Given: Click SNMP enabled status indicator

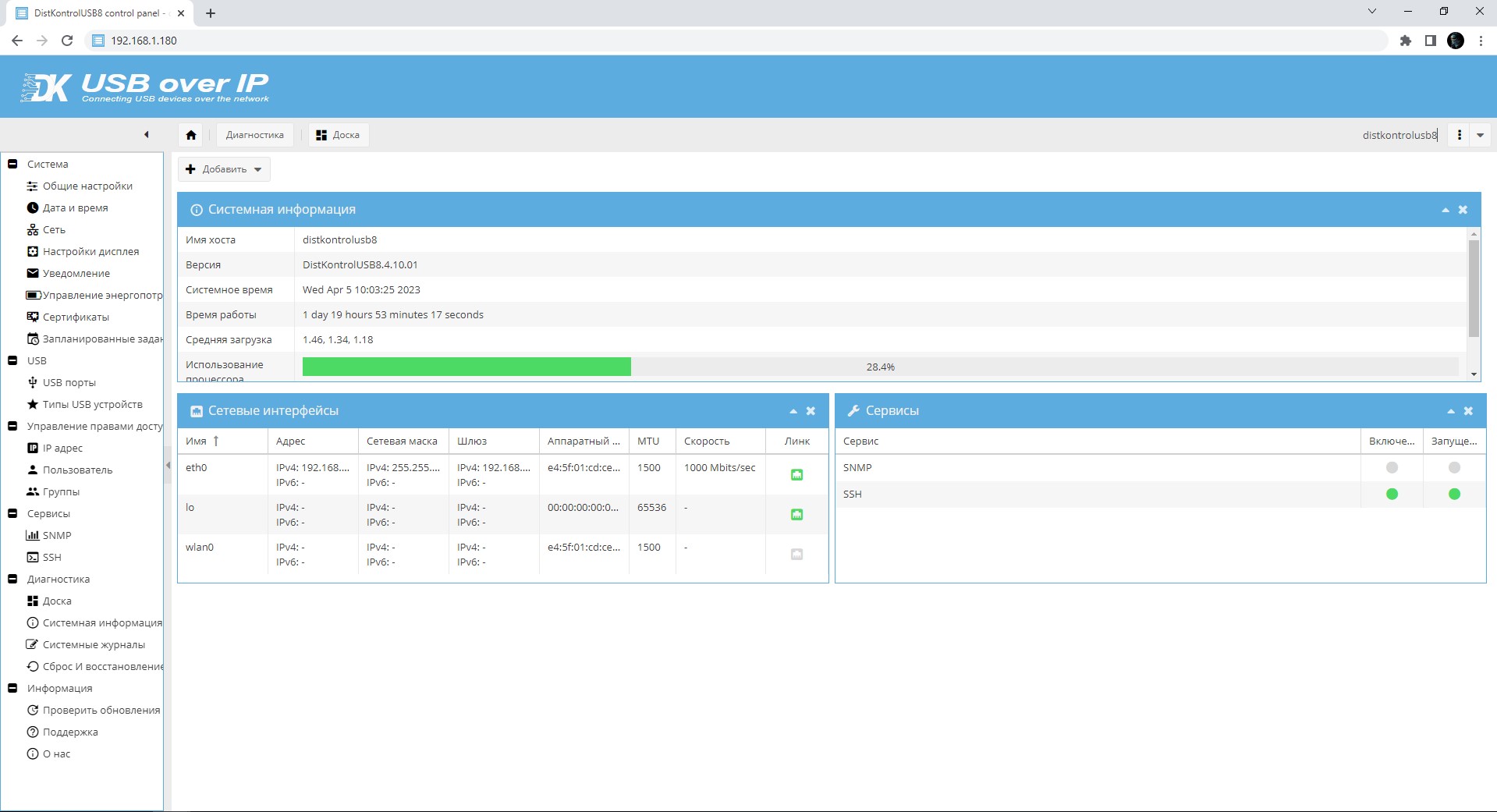Looking at the screenshot, I should [1392, 467].
